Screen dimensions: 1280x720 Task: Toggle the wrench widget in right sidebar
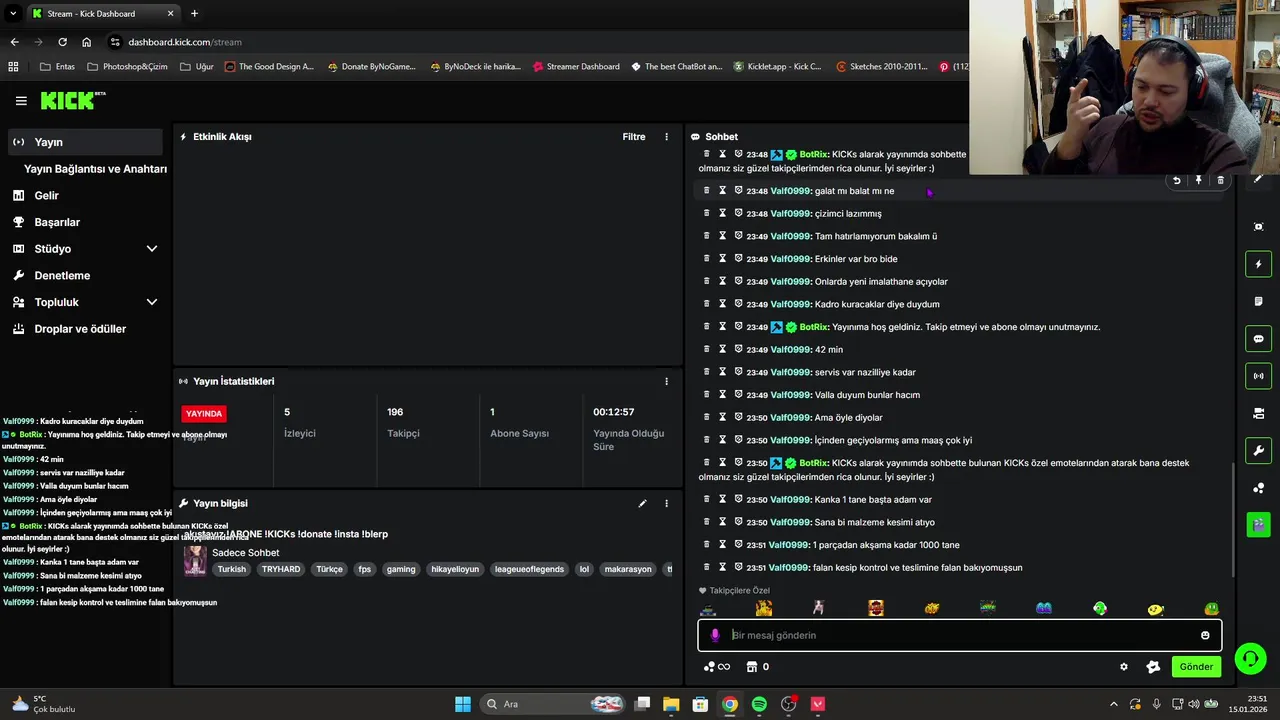[x=1259, y=450]
